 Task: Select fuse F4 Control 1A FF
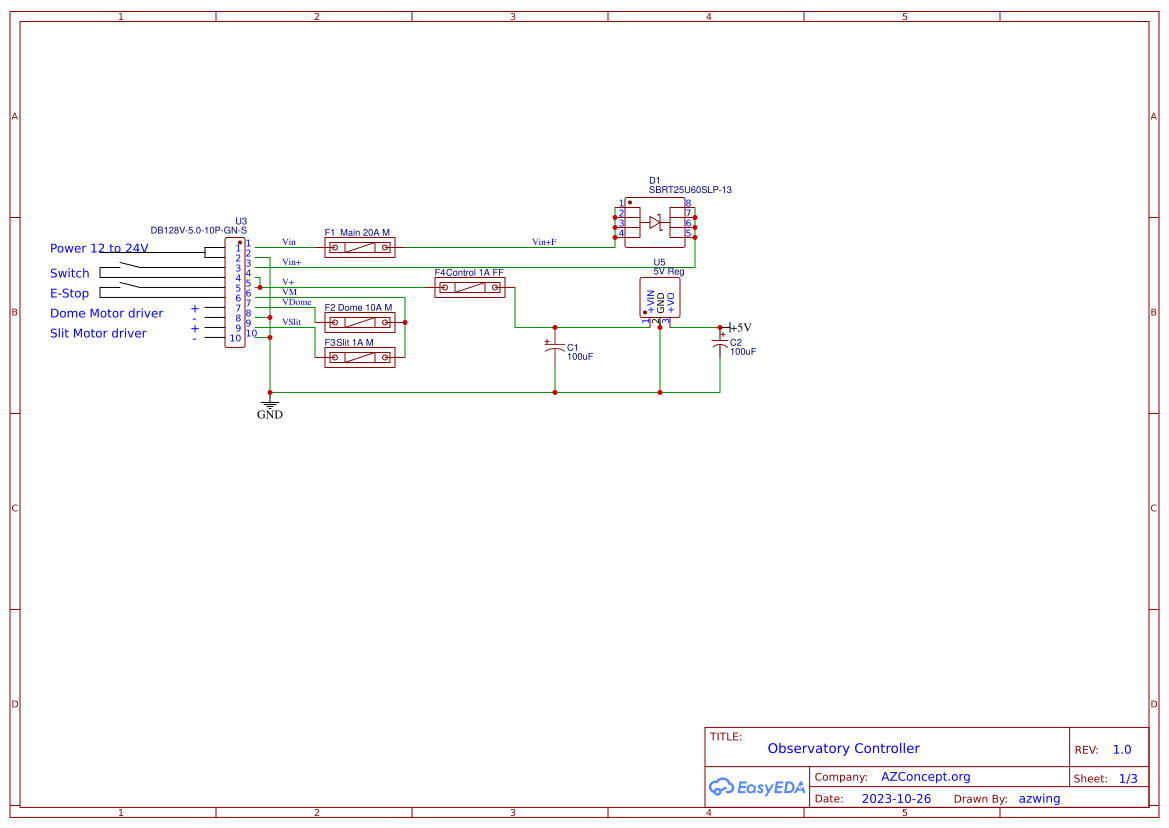click(469, 286)
